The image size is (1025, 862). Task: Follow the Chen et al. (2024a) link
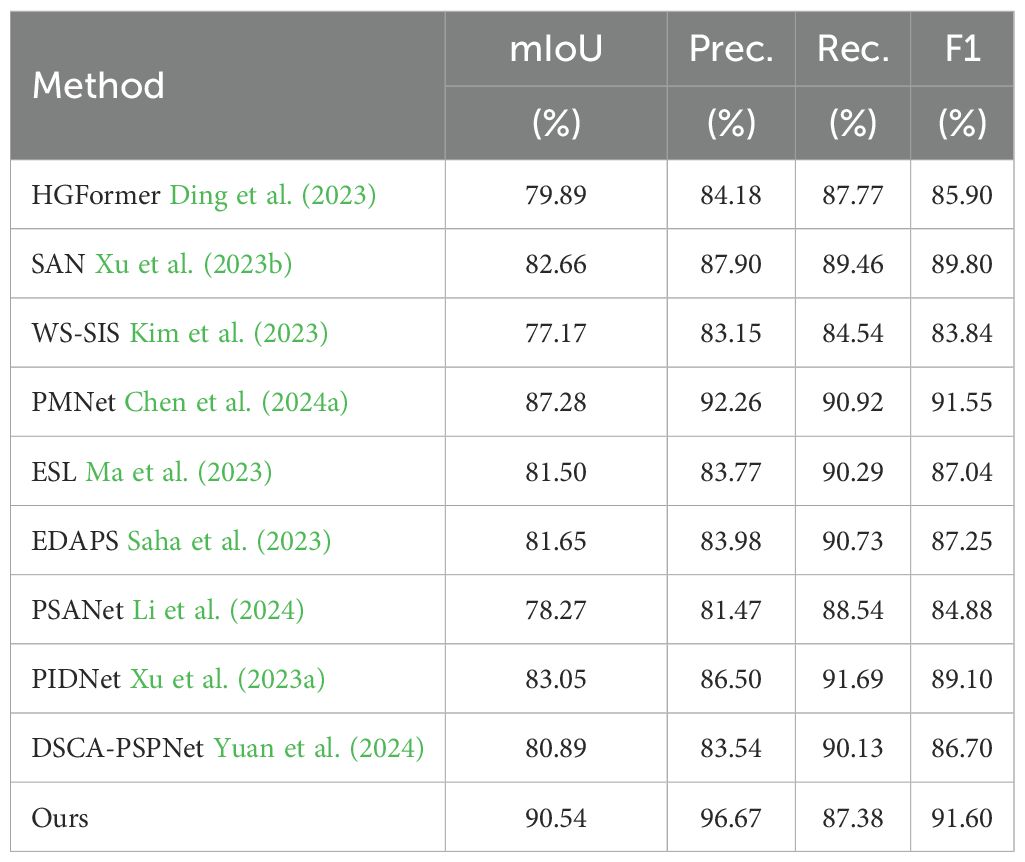236,402
